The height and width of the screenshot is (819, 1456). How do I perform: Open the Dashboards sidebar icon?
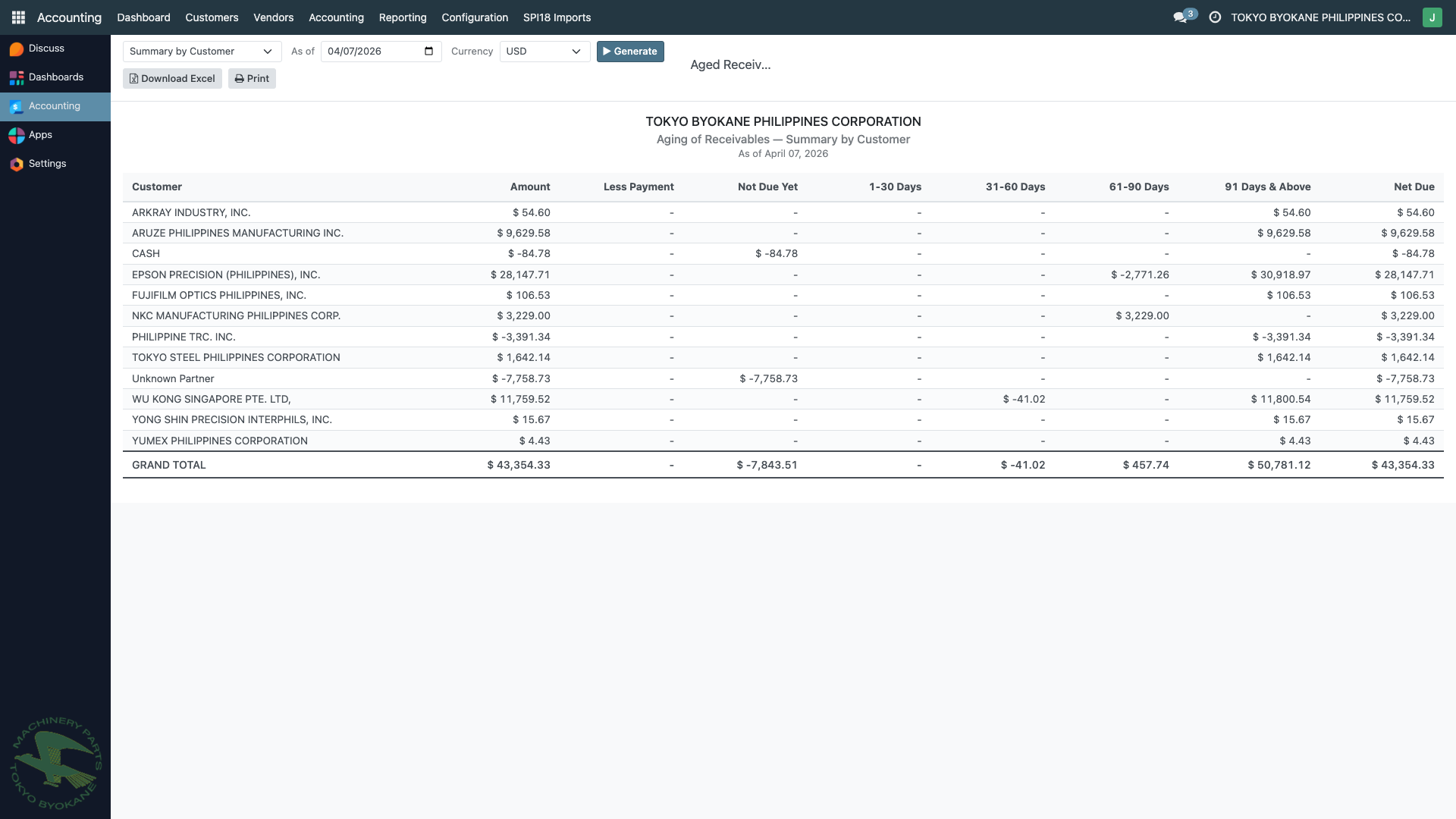17,77
